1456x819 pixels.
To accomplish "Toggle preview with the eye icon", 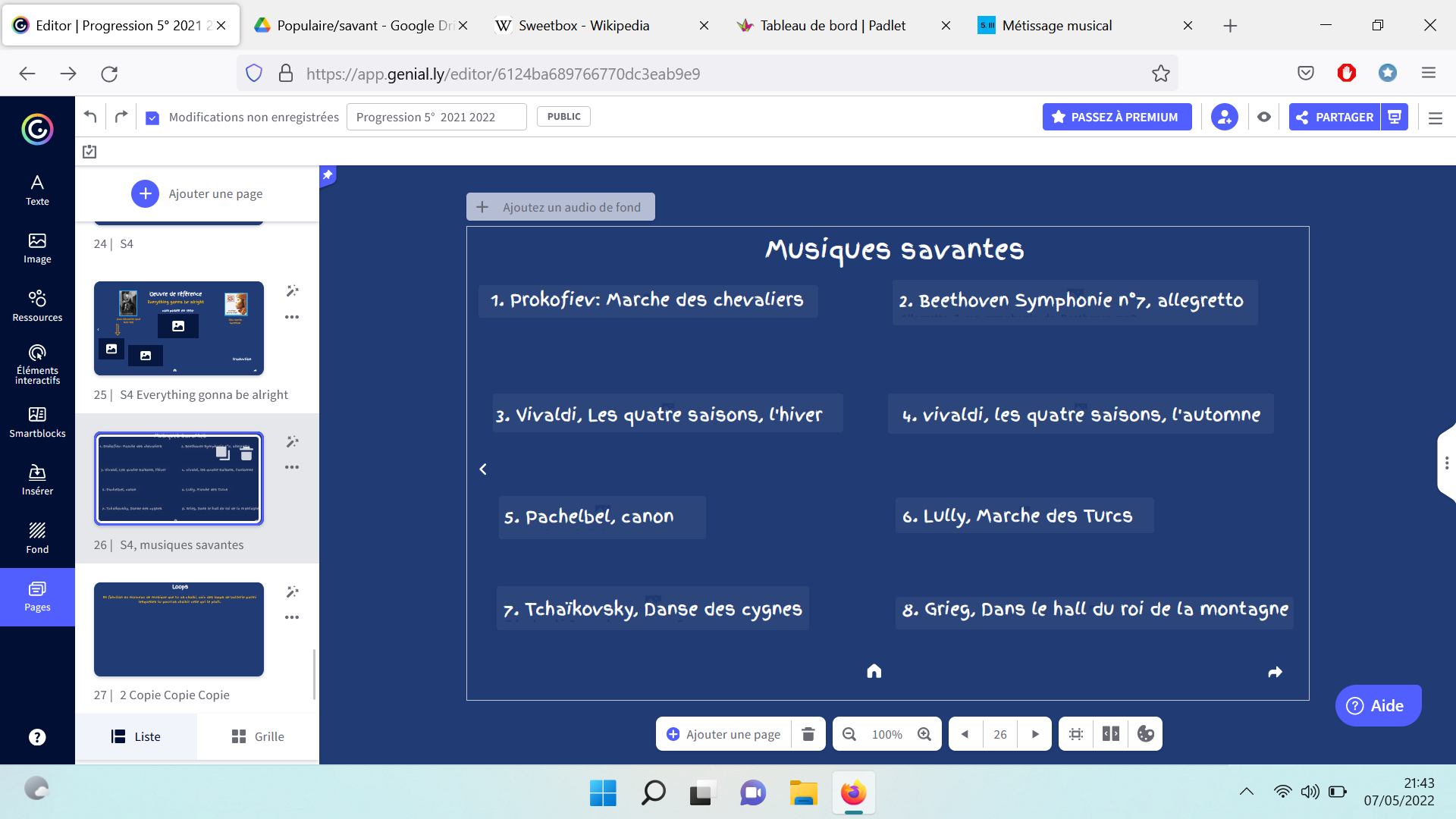I will tap(1263, 117).
